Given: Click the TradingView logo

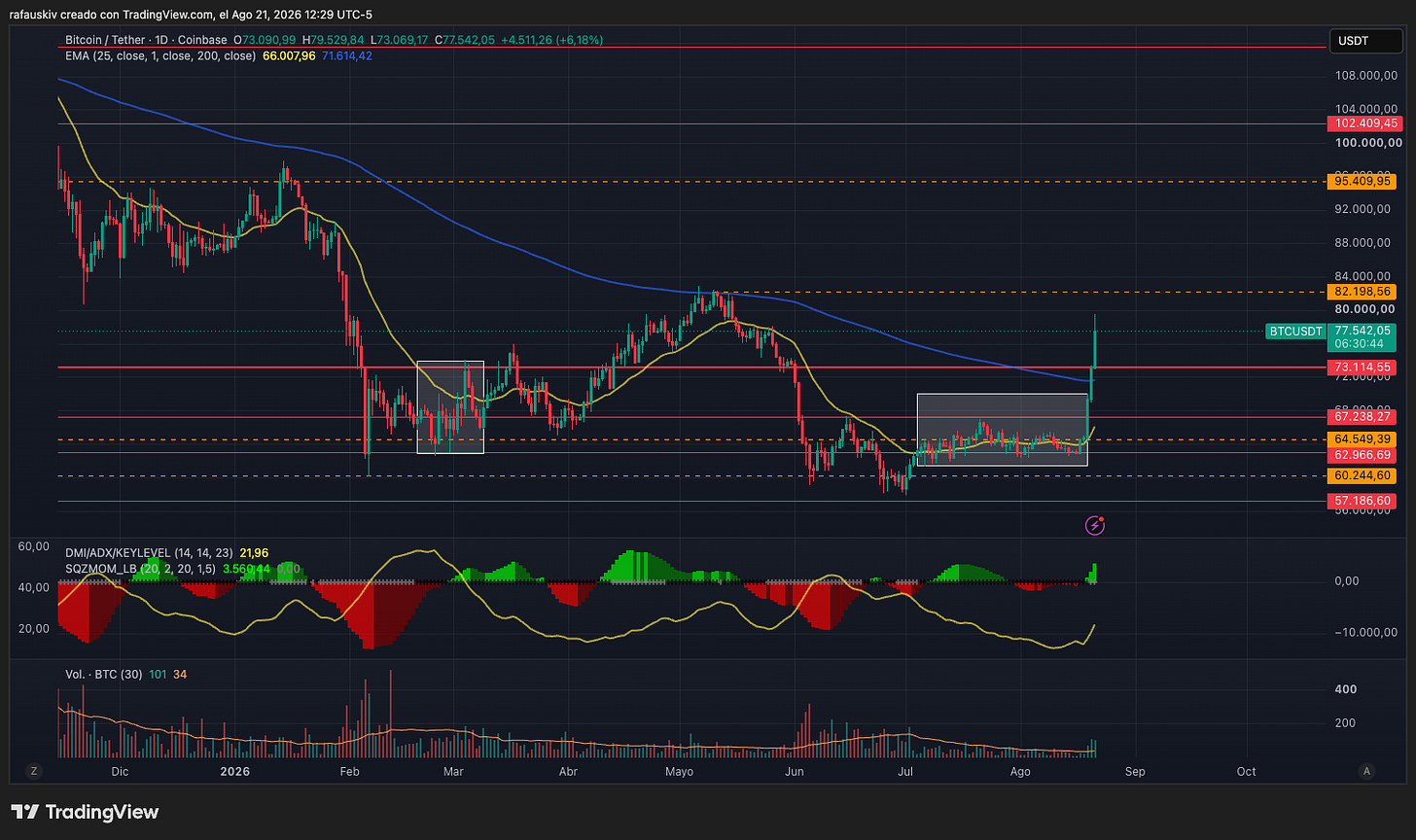Looking at the screenshot, I should point(85,812).
